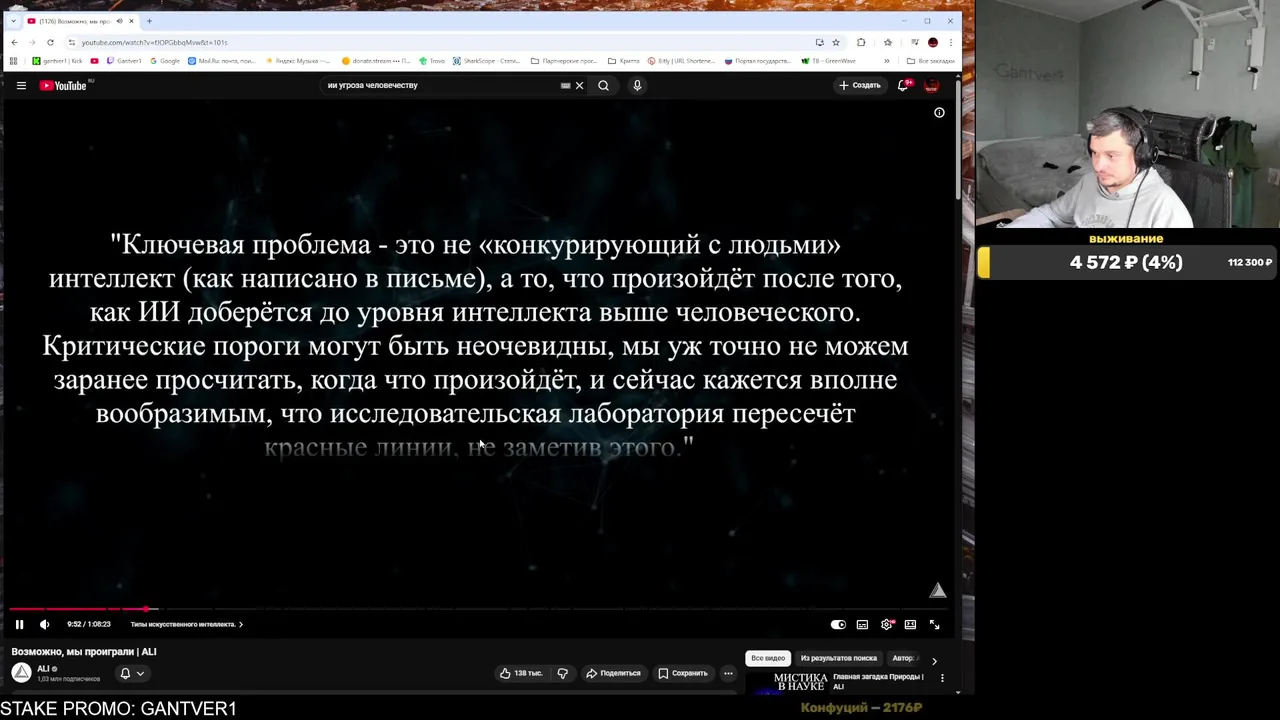This screenshot has width=1280, height=720.
Task: Show video info card icon
Action: coord(939,113)
